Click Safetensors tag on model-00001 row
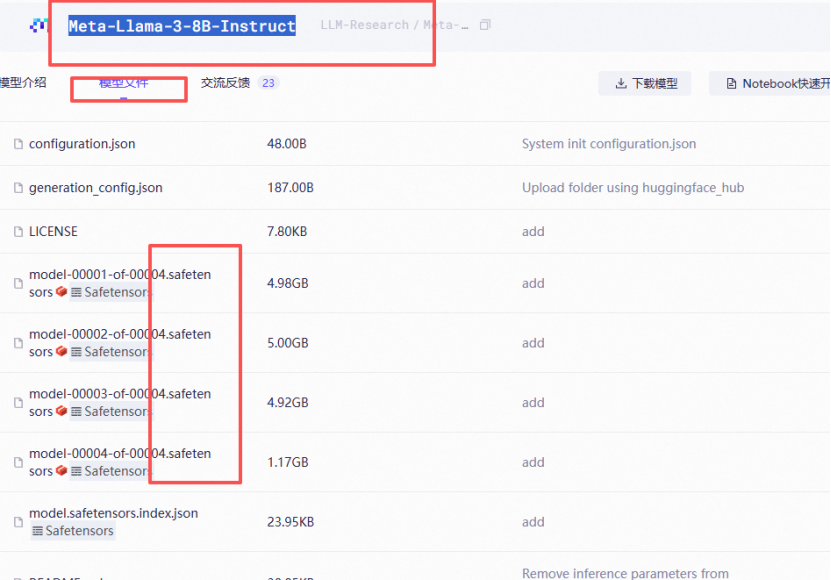Image resolution: width=831 pixels, height=580 pixels. (x=111, y=292)
